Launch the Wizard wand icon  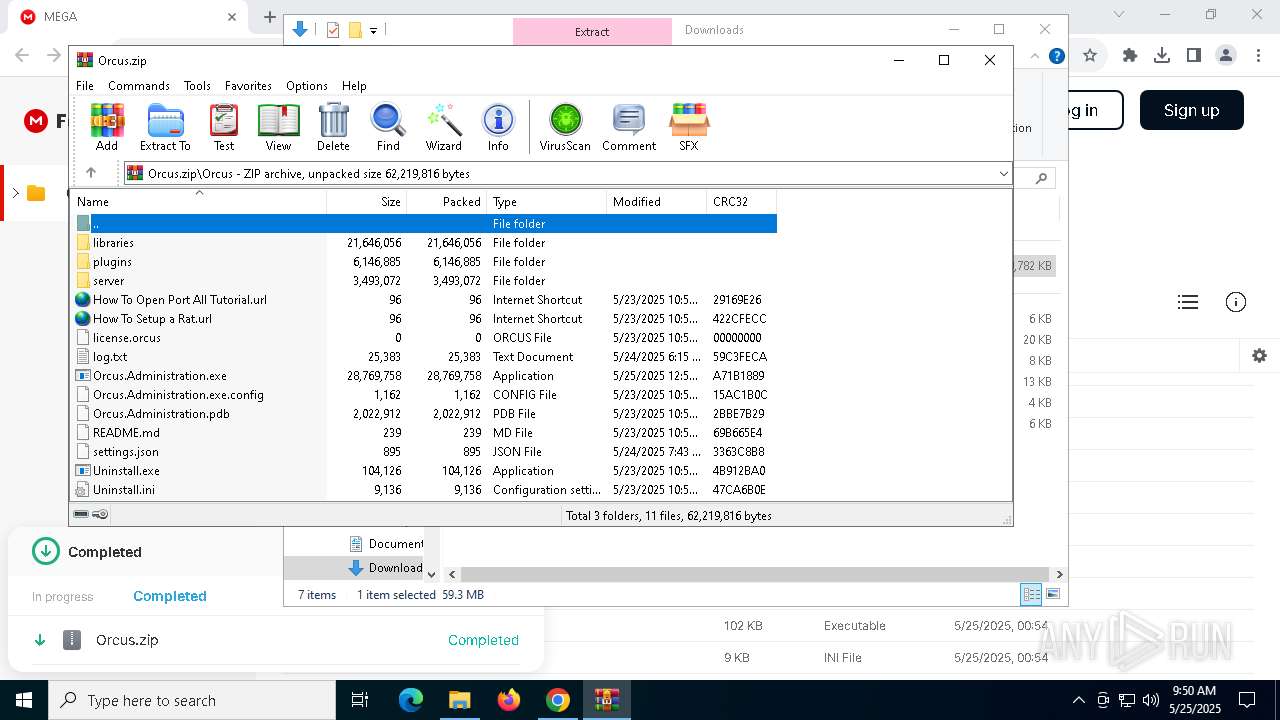[x=443, y=127]
